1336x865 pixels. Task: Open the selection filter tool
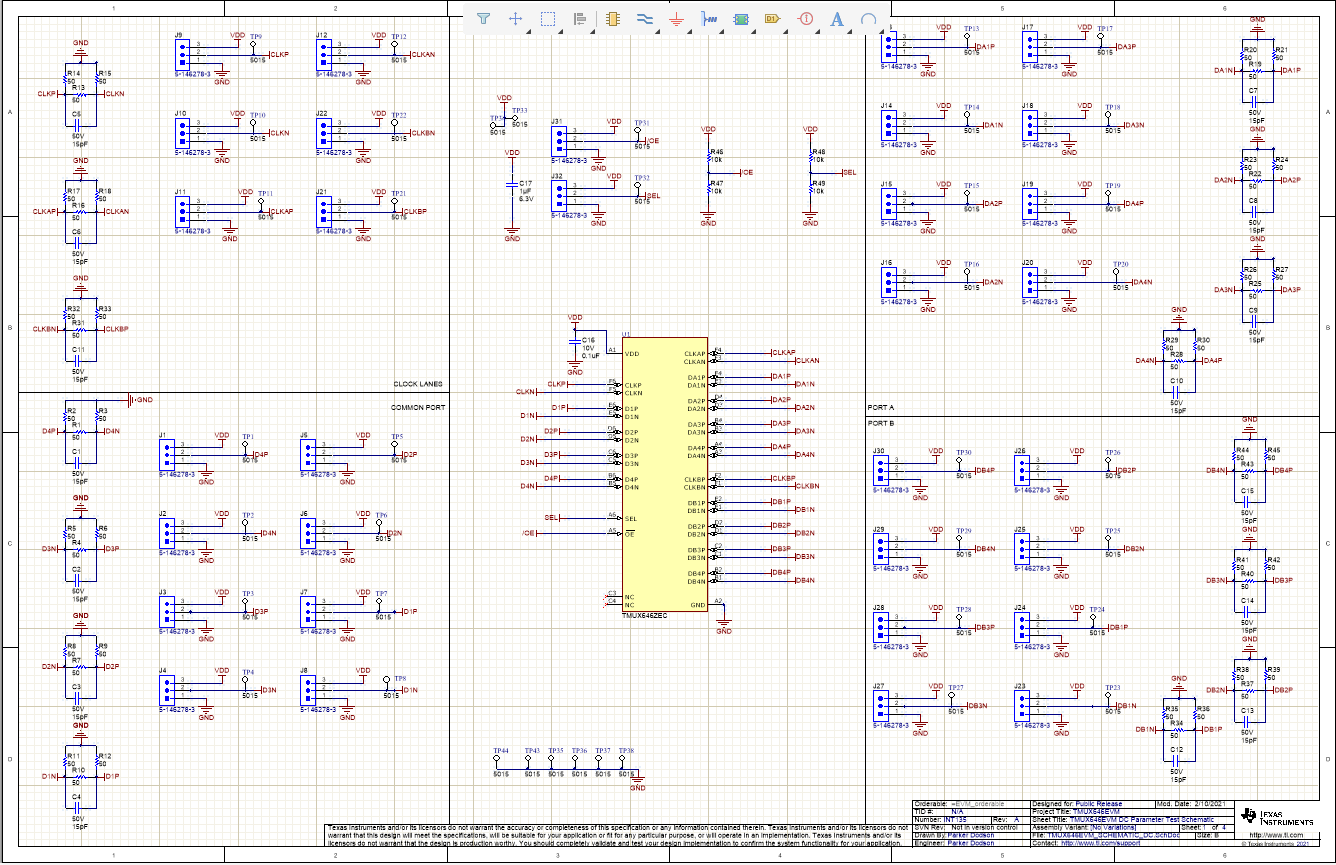[x=484, y=18]
